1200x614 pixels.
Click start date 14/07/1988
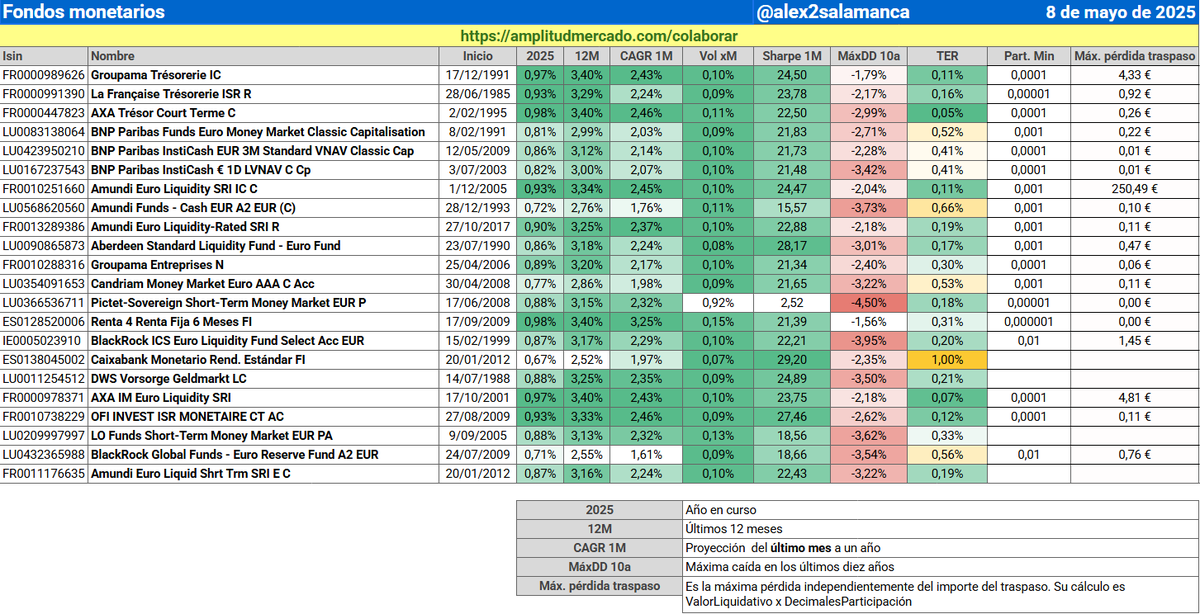coord(478,379)
